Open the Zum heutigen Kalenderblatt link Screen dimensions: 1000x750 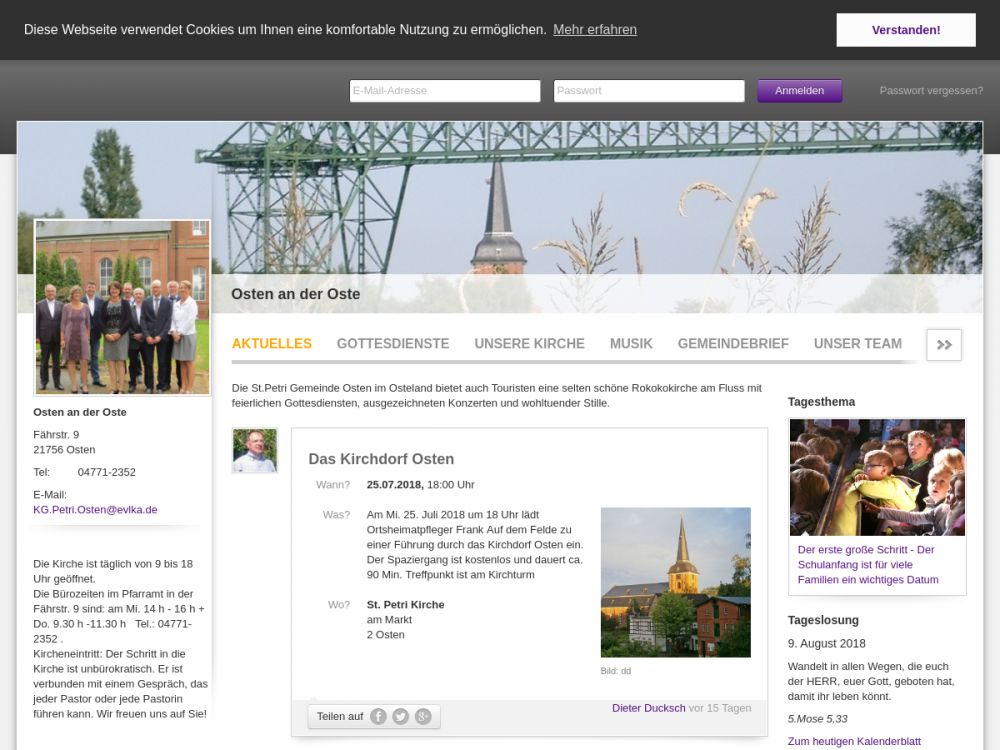pyautogui.click(x=854, y=741)
